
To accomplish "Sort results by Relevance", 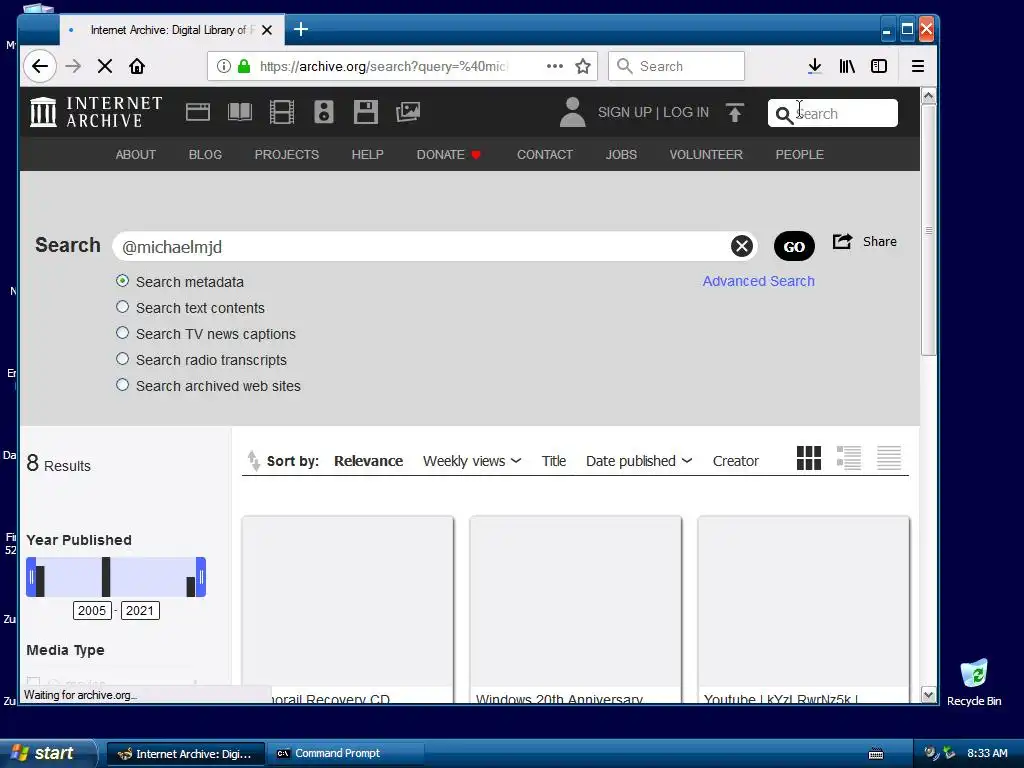I will (x=368, y=461).
